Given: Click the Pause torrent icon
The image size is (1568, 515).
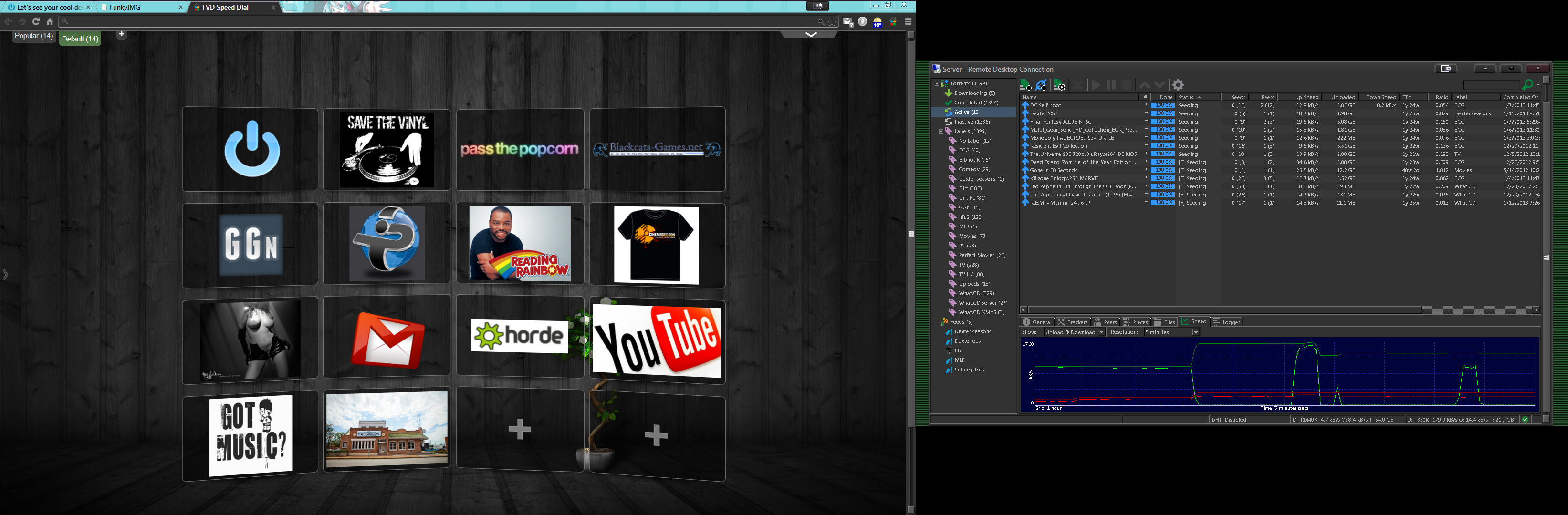Looking at the screenshot, I should pyautogui.click(x=1111, y=85).
